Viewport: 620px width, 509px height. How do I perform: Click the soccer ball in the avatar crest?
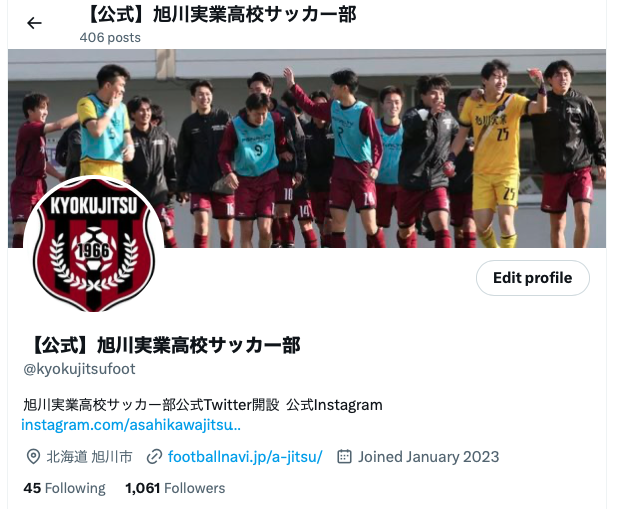point(93,249)
